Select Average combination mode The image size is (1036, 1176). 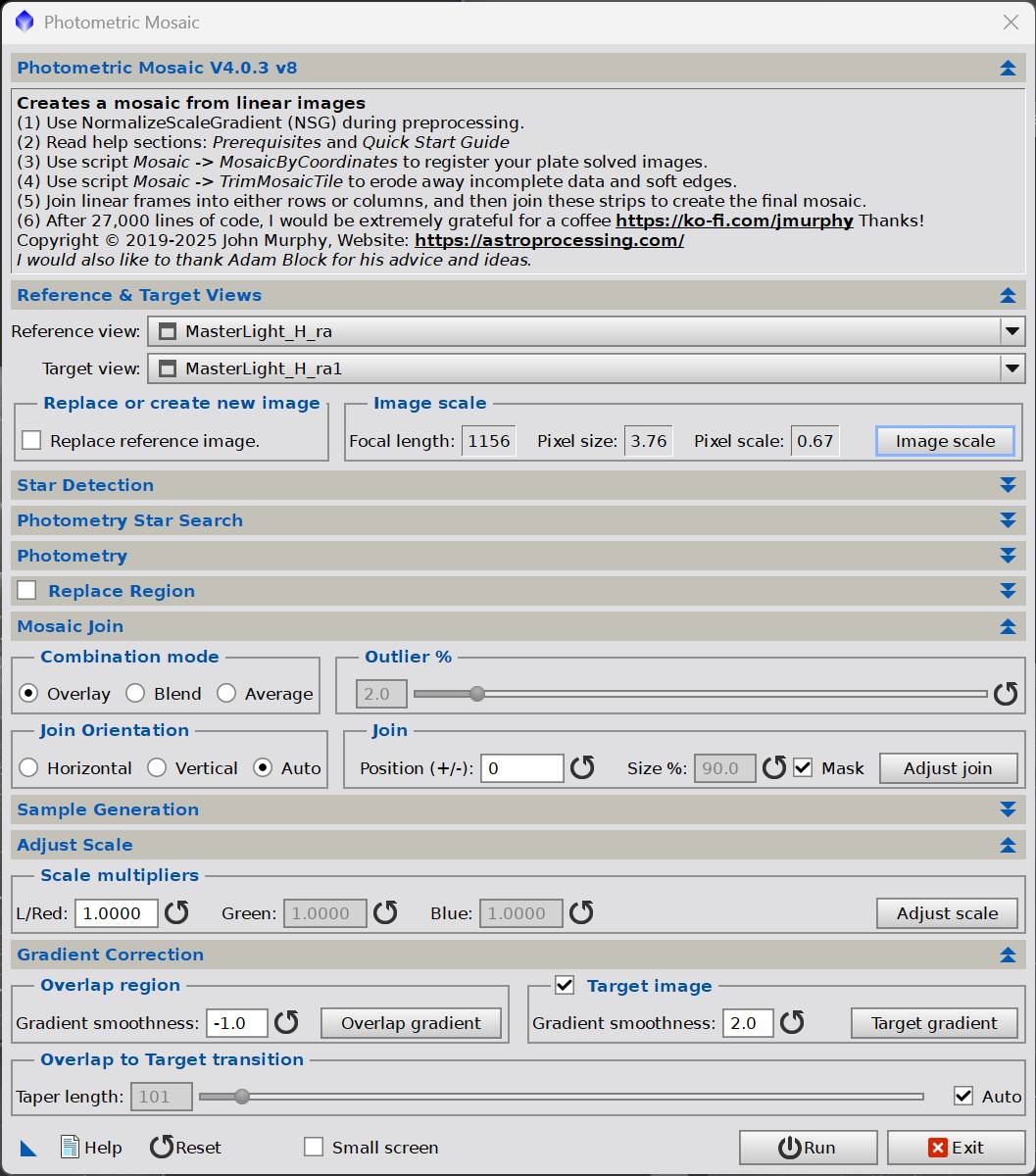(226, 693)
